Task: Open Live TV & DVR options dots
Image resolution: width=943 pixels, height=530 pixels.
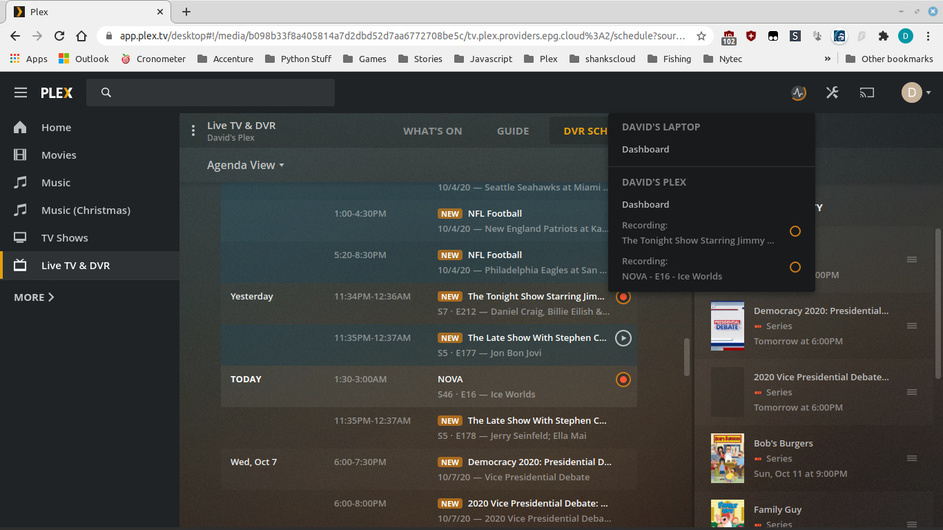Action: (x=193, y=131)
